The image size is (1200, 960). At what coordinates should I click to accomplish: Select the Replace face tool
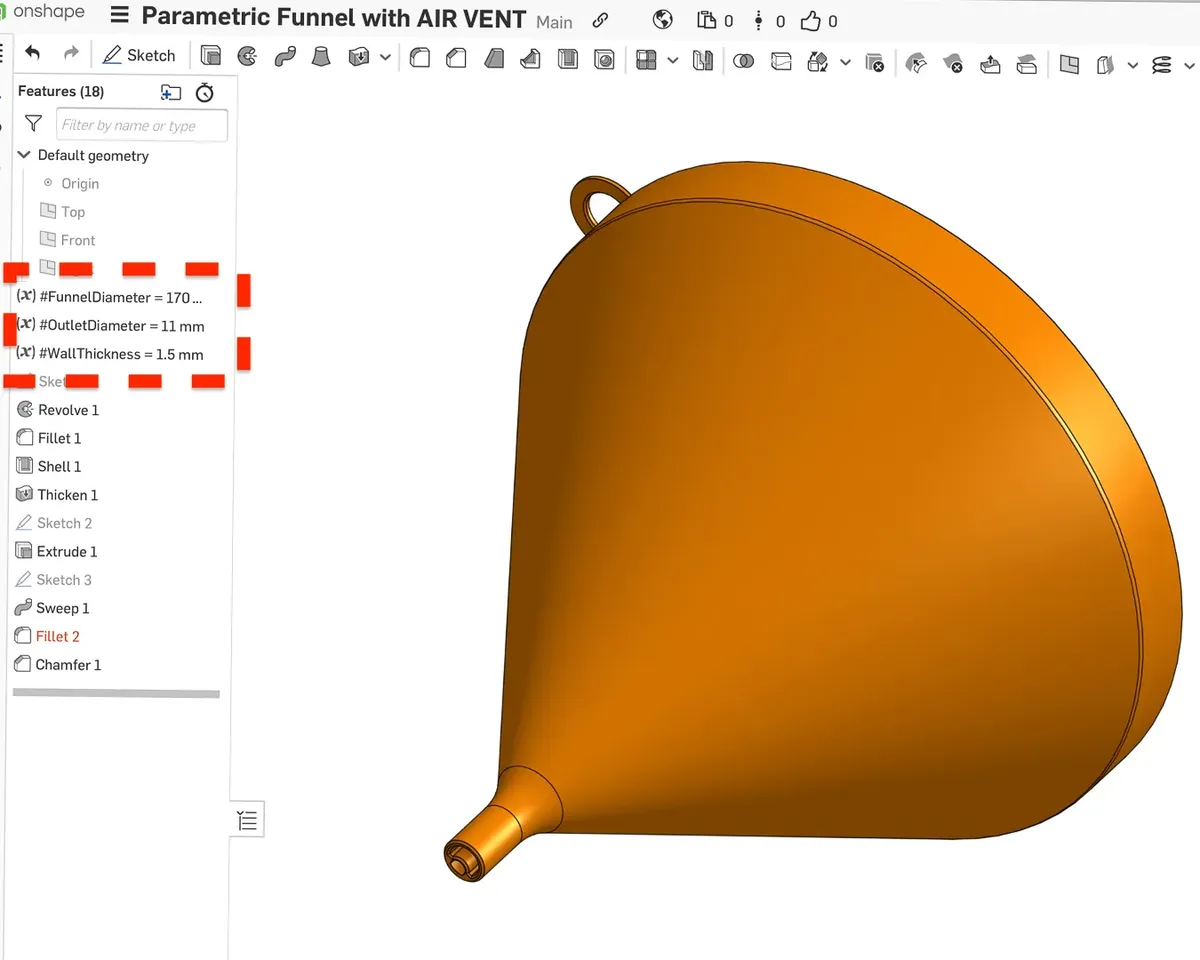pyautogui.click(x=1026, y=64)
